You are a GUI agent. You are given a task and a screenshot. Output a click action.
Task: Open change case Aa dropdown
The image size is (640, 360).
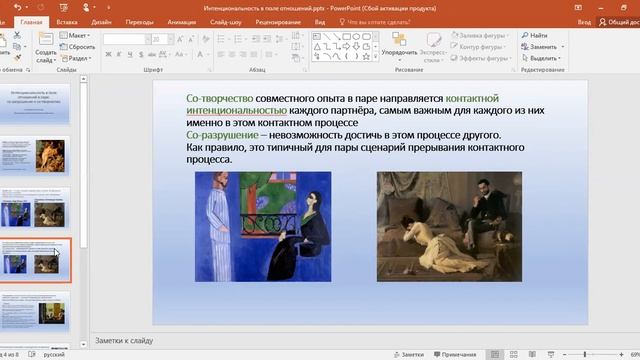[180, 54]
